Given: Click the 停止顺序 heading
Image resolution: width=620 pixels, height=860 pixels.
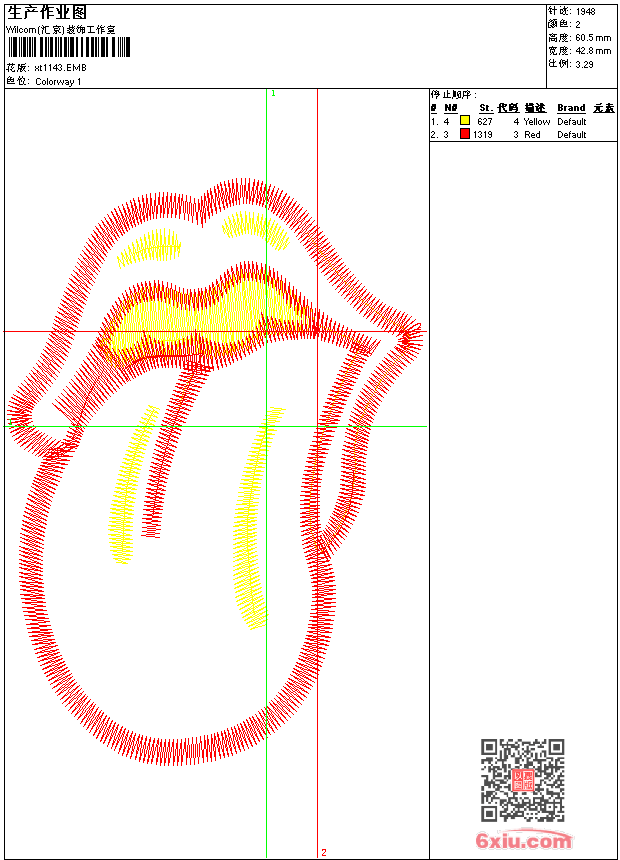Looking at the screenshot, I should click(453, 94).
